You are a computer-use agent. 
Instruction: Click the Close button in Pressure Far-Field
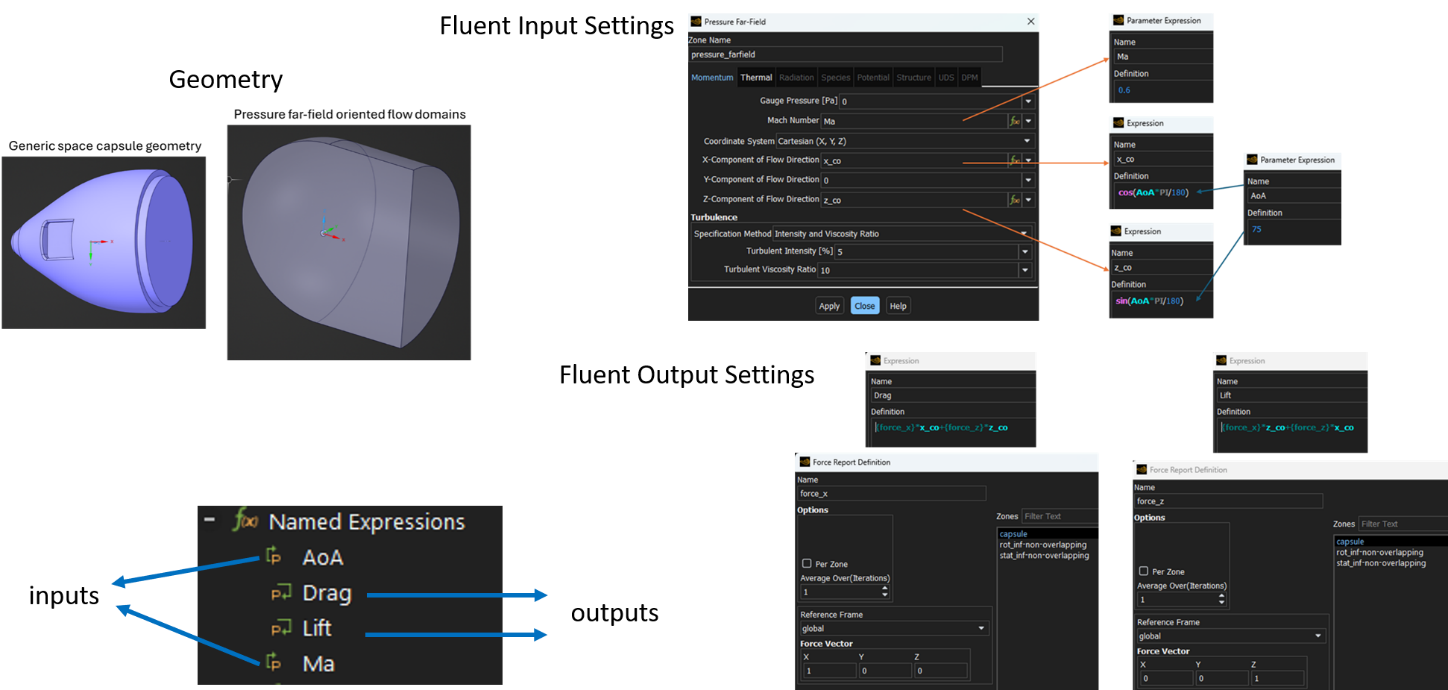[865, 306]
